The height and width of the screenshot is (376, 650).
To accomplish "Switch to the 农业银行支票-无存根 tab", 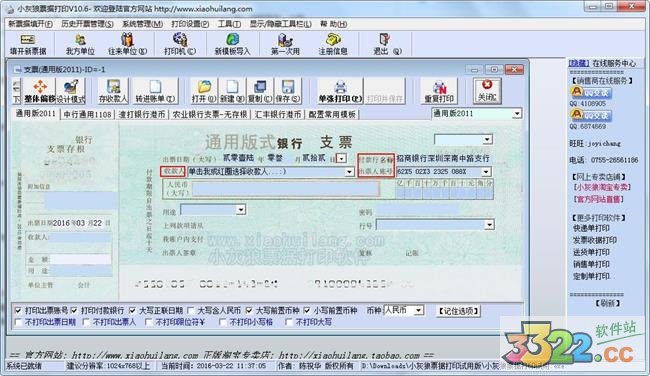I will tap(209, 115).
